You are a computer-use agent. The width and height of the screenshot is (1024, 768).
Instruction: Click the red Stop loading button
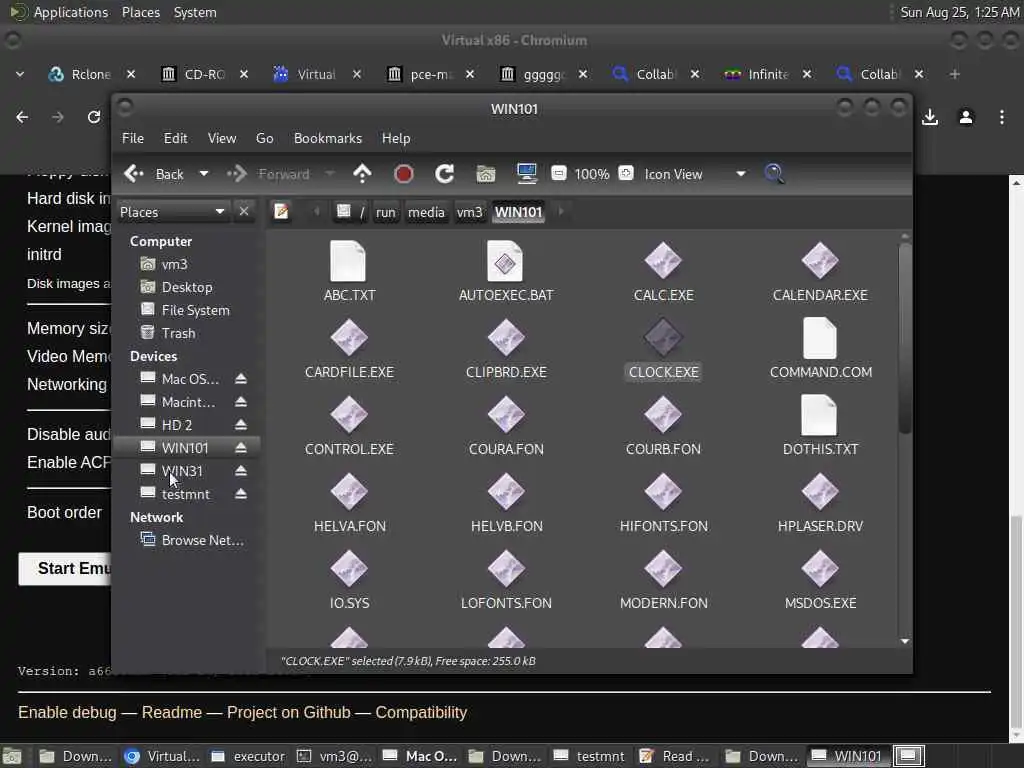click(x=404, y=174)
